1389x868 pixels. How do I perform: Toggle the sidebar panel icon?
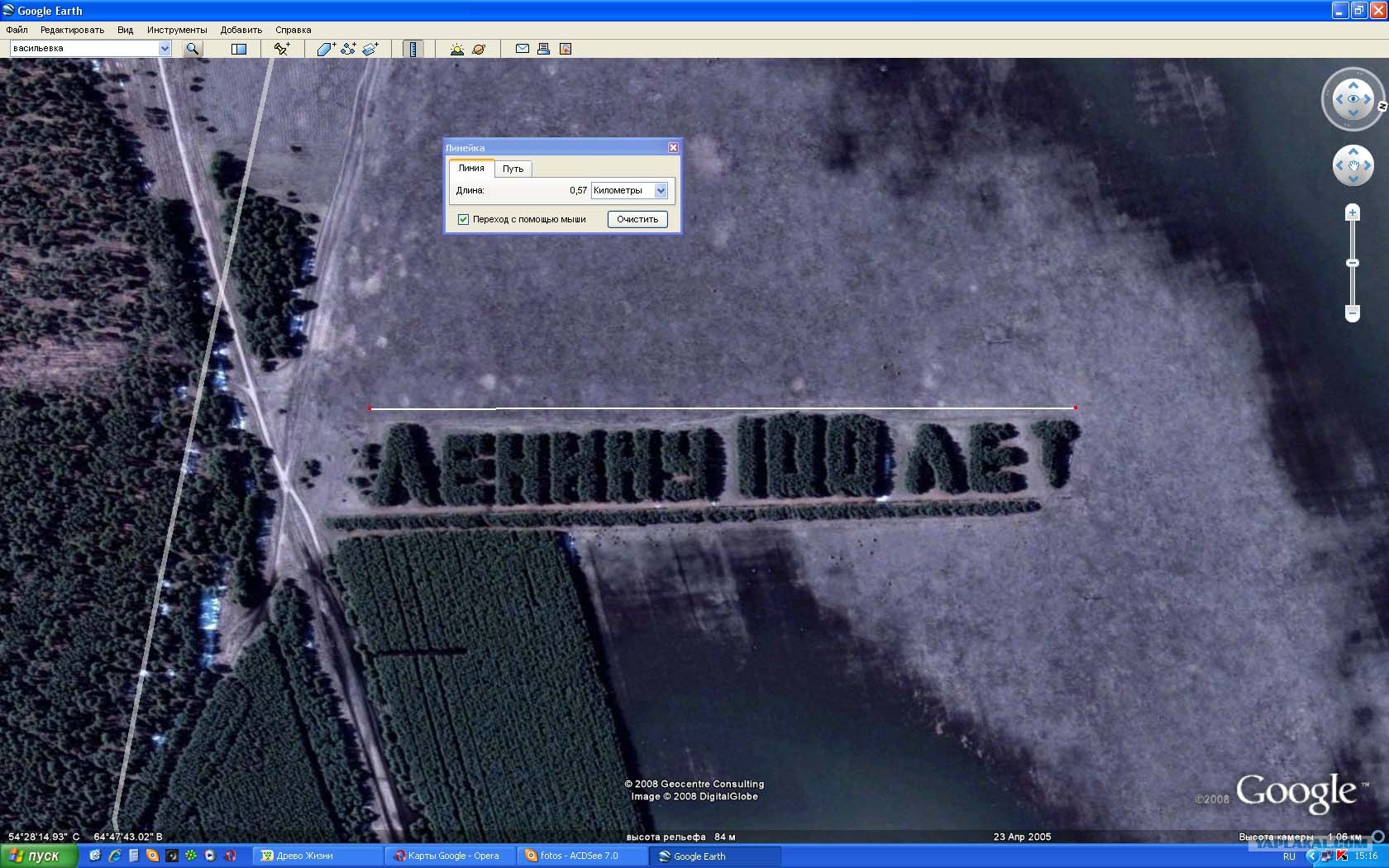pyautogui.click(x=239, y=49)
